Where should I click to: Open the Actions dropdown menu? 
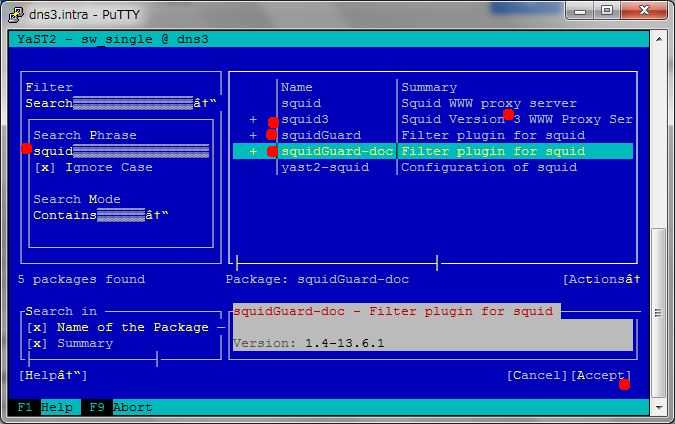[601, 279]
